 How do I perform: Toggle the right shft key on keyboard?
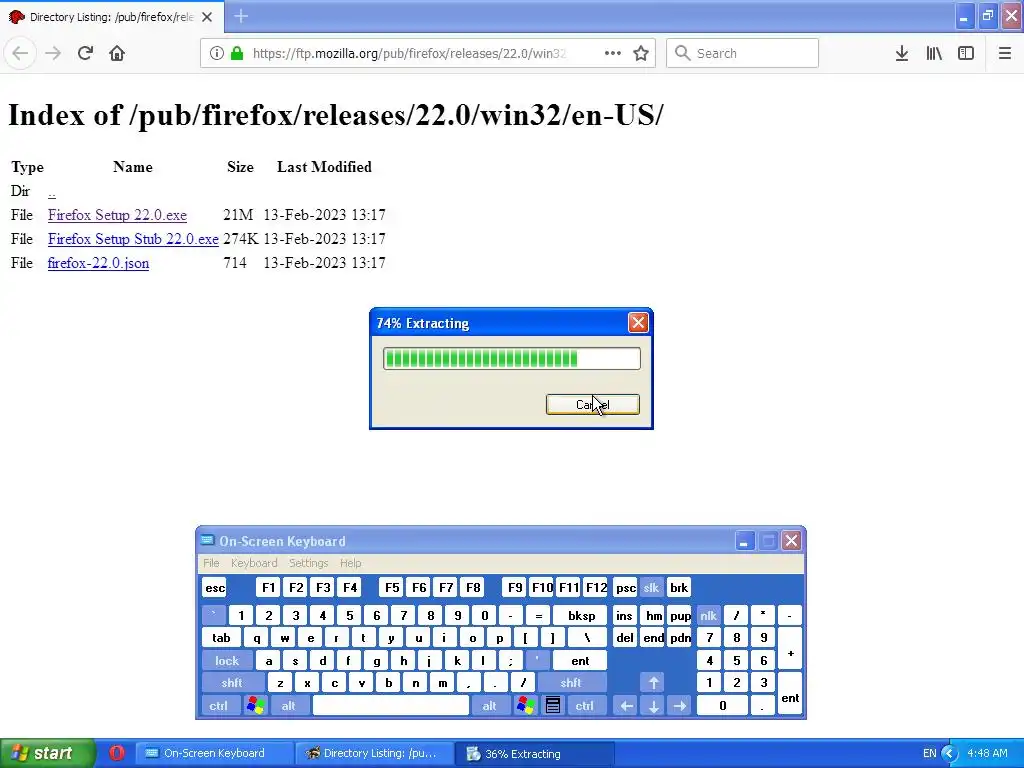tap(571, 683)
